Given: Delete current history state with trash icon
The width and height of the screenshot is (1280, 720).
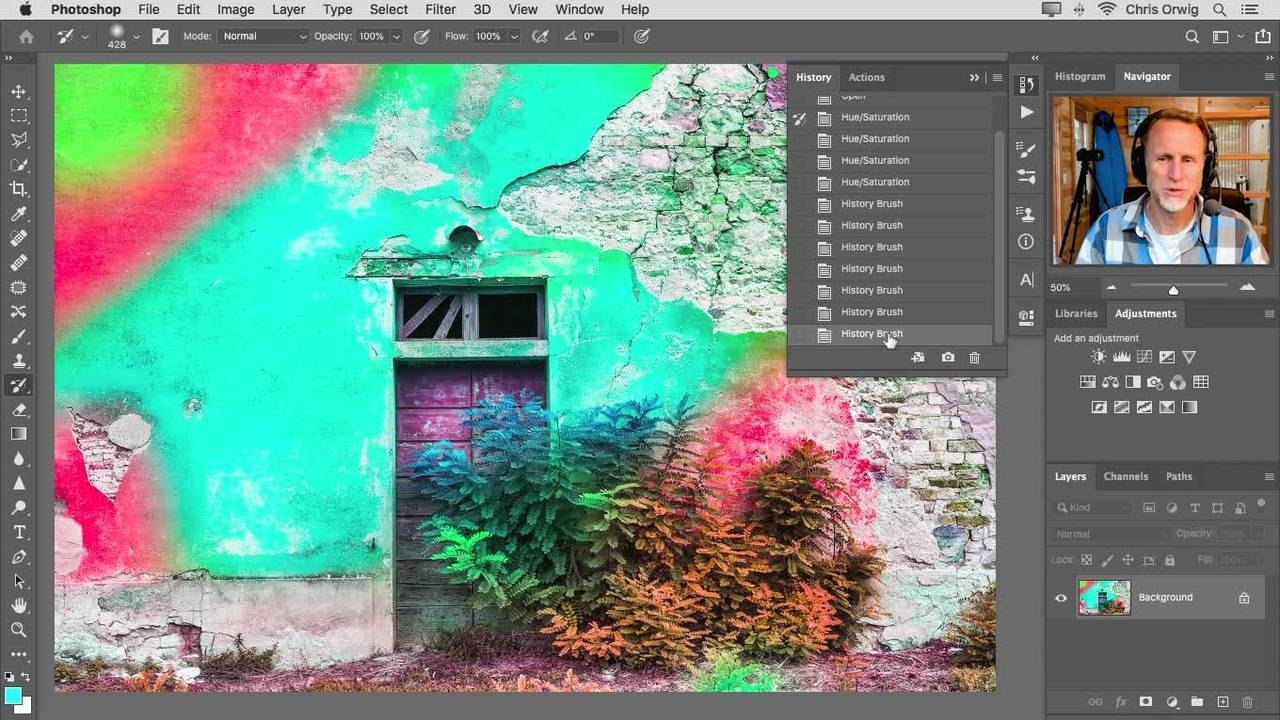Looking at the screenshot, I should (975, 357).
